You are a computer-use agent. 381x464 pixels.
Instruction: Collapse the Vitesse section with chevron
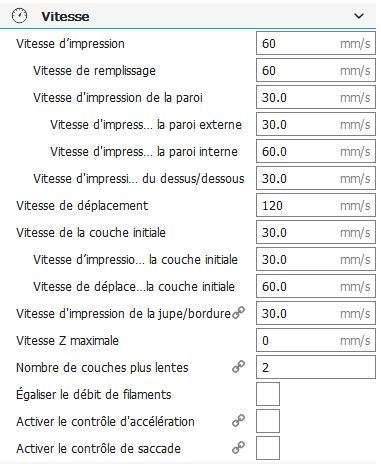click(359, 16)
